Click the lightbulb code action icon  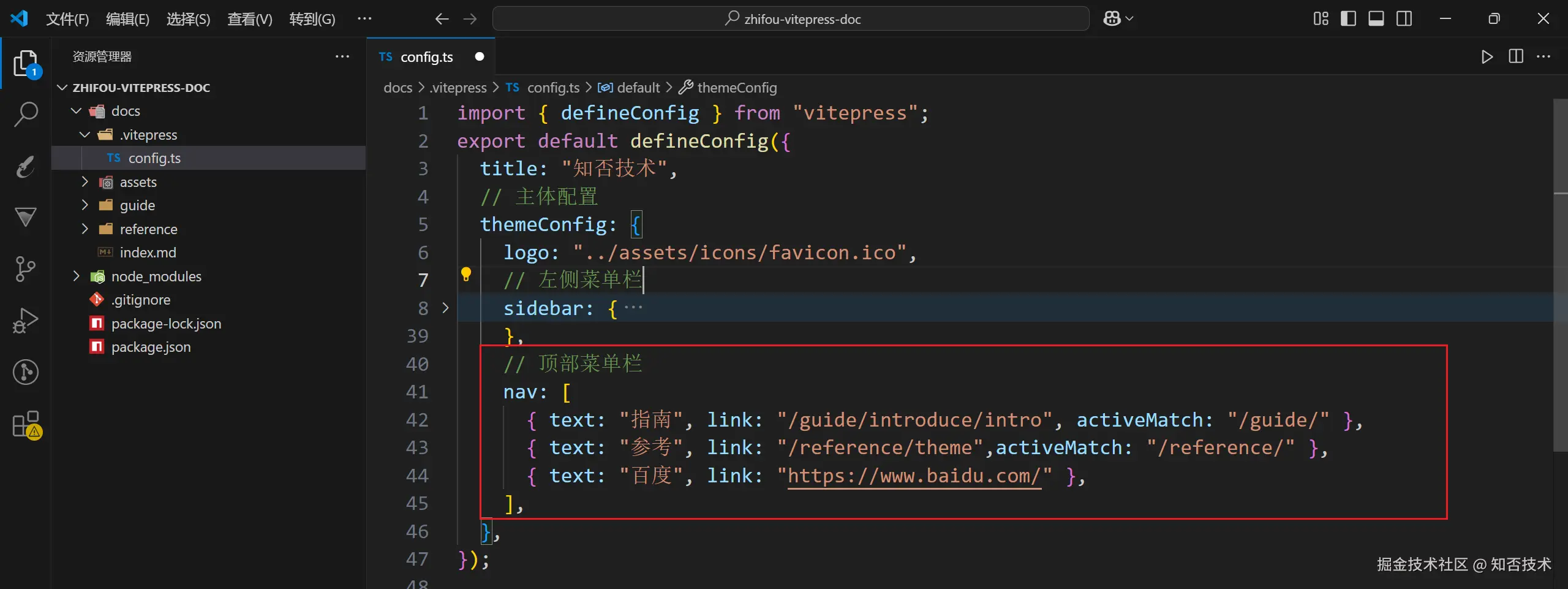(x=466, y=274)
